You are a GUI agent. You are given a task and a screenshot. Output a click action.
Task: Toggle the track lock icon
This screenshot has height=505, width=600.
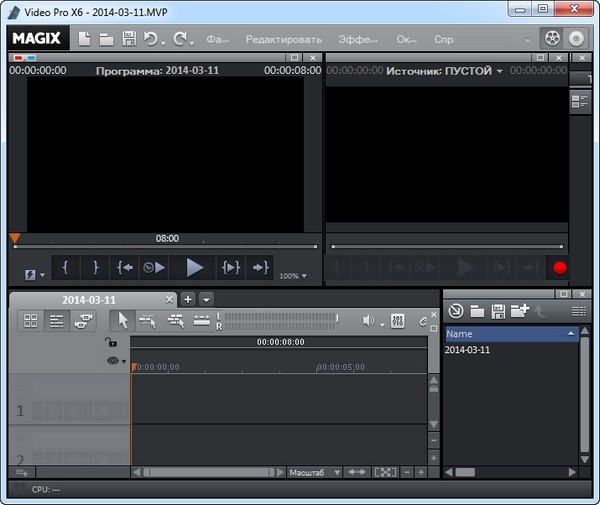pos(112,343)
